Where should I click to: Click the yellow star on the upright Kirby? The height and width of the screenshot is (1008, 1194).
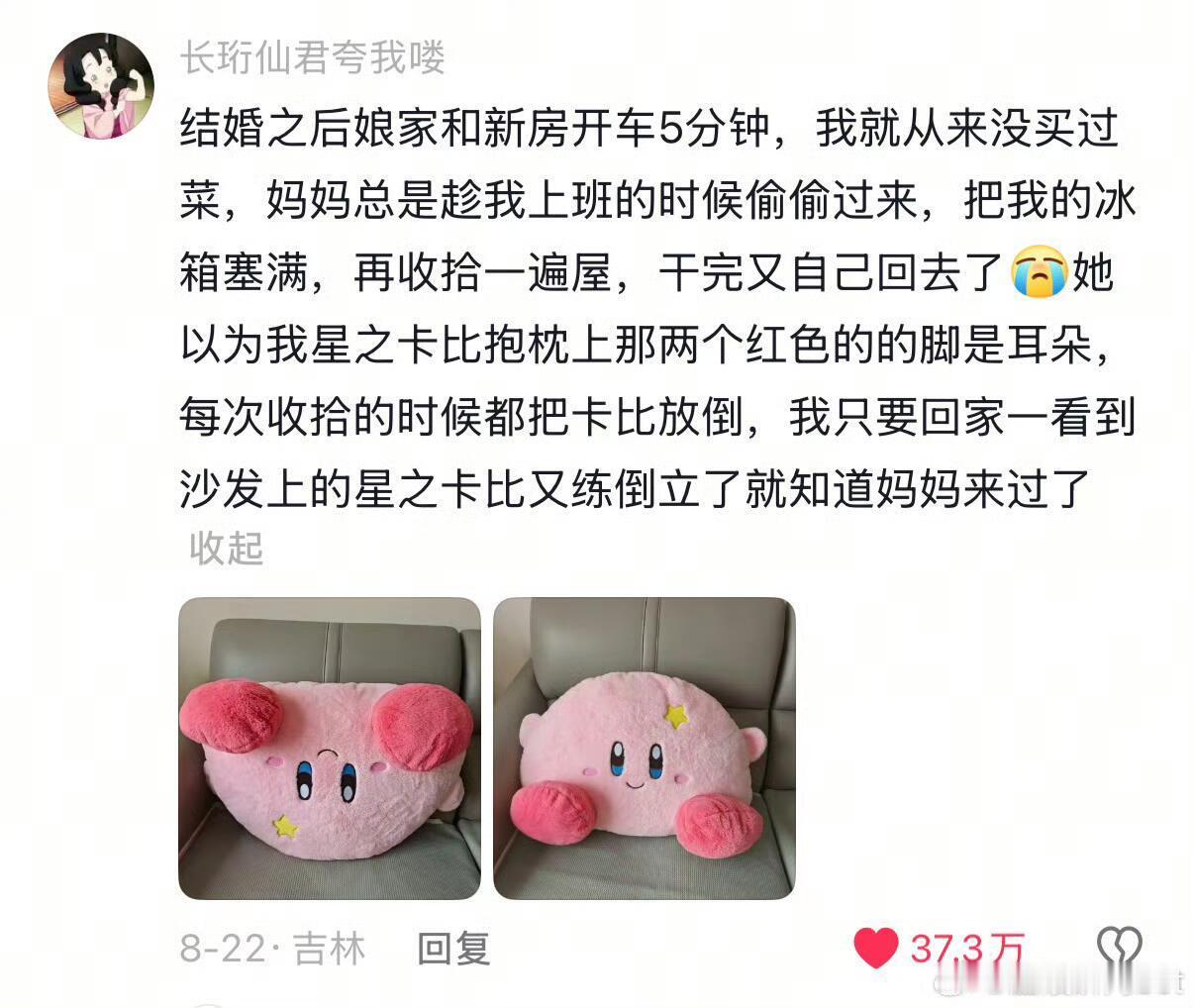pos(676,715)
